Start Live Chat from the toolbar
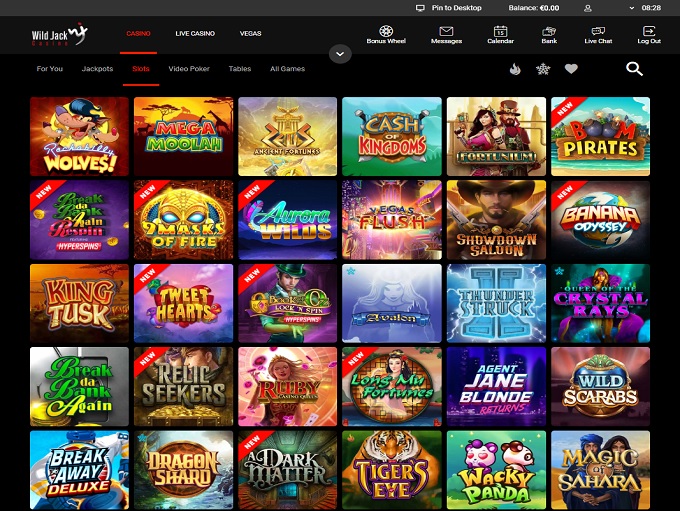Viewport: 680px width, 511px height. pos(598,35)
